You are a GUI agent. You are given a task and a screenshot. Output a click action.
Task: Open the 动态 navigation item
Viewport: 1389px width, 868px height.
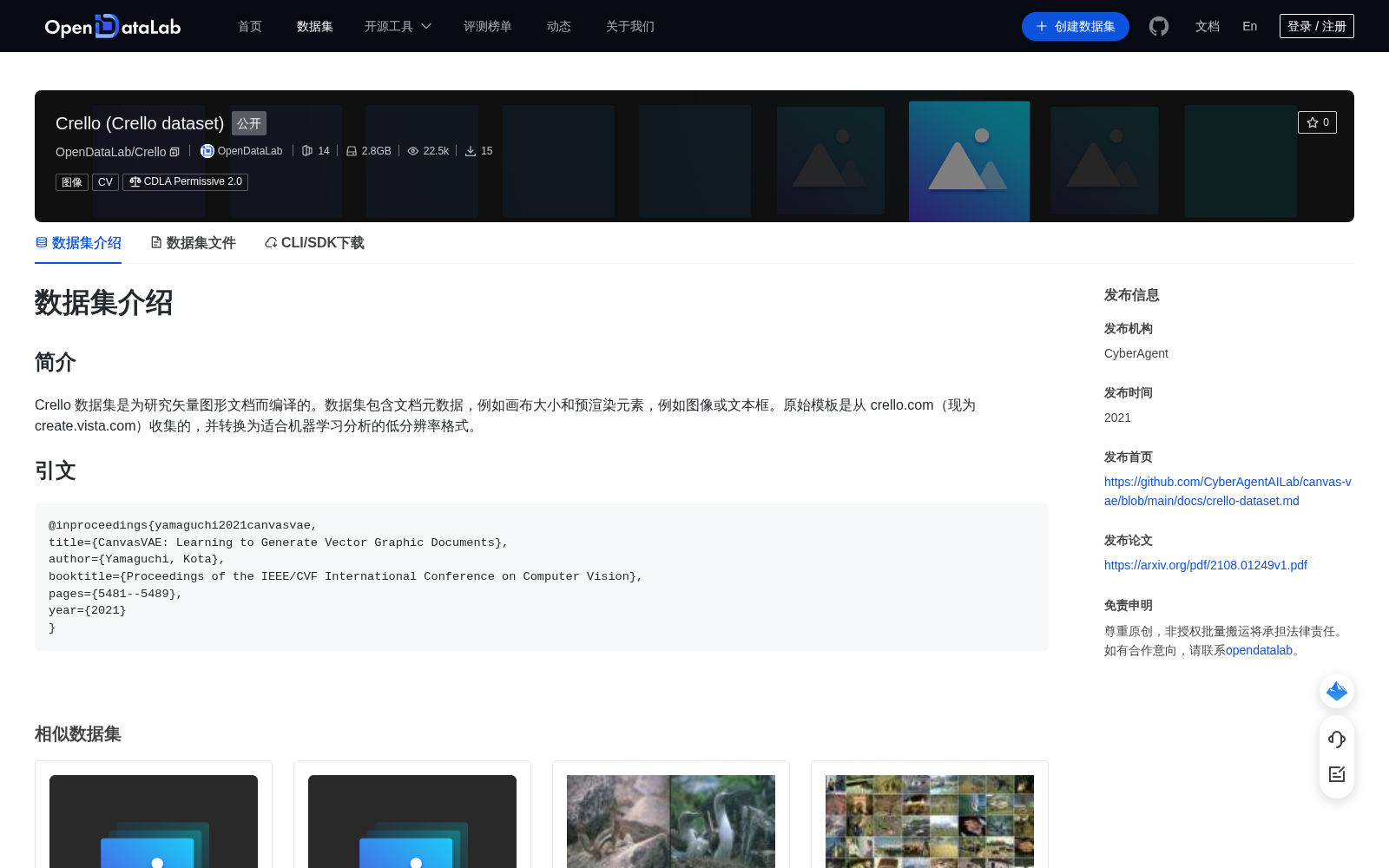(x=559, y=26)
